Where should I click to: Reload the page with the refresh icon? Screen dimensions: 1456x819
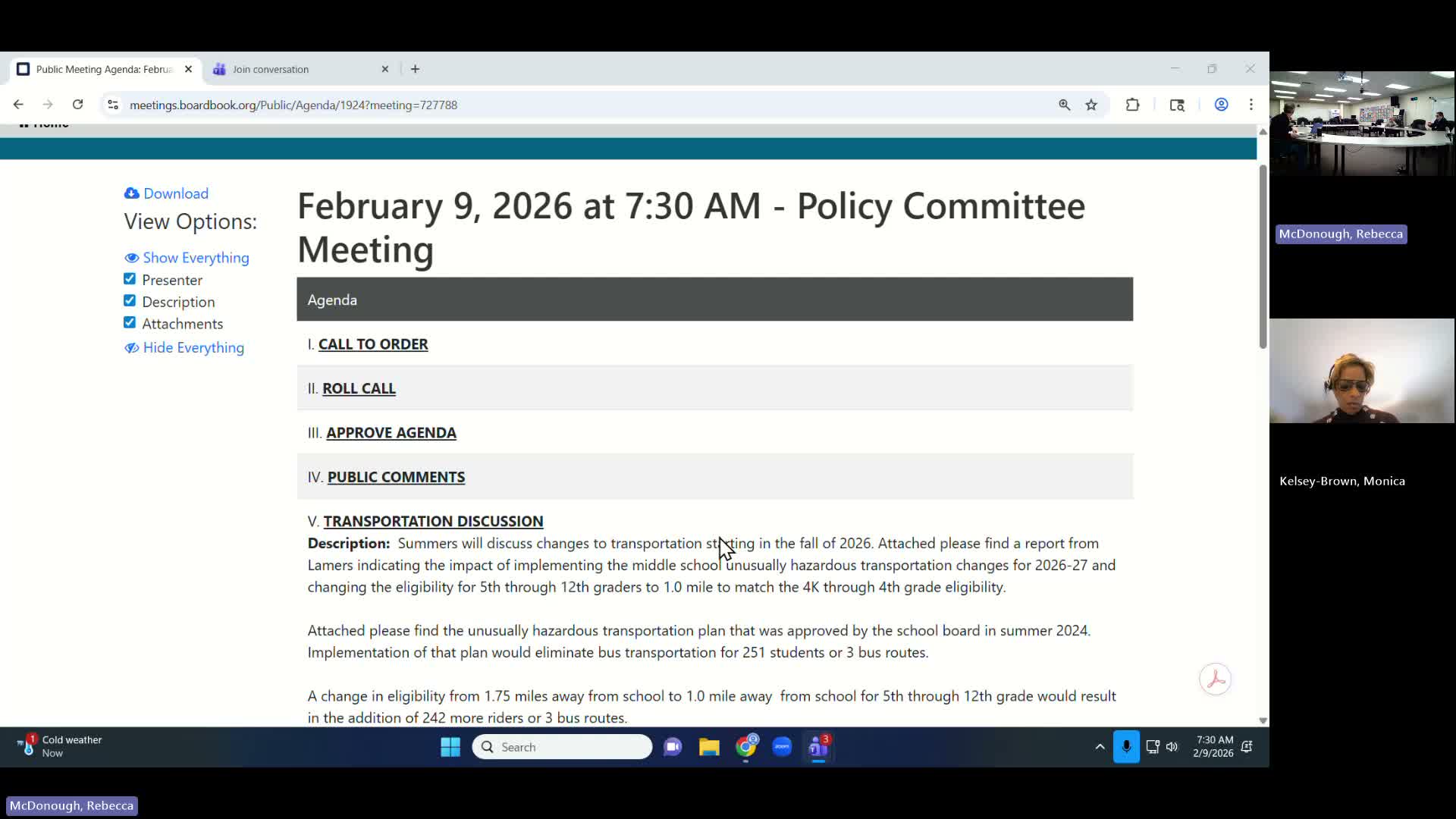click(x=77, y=104)
